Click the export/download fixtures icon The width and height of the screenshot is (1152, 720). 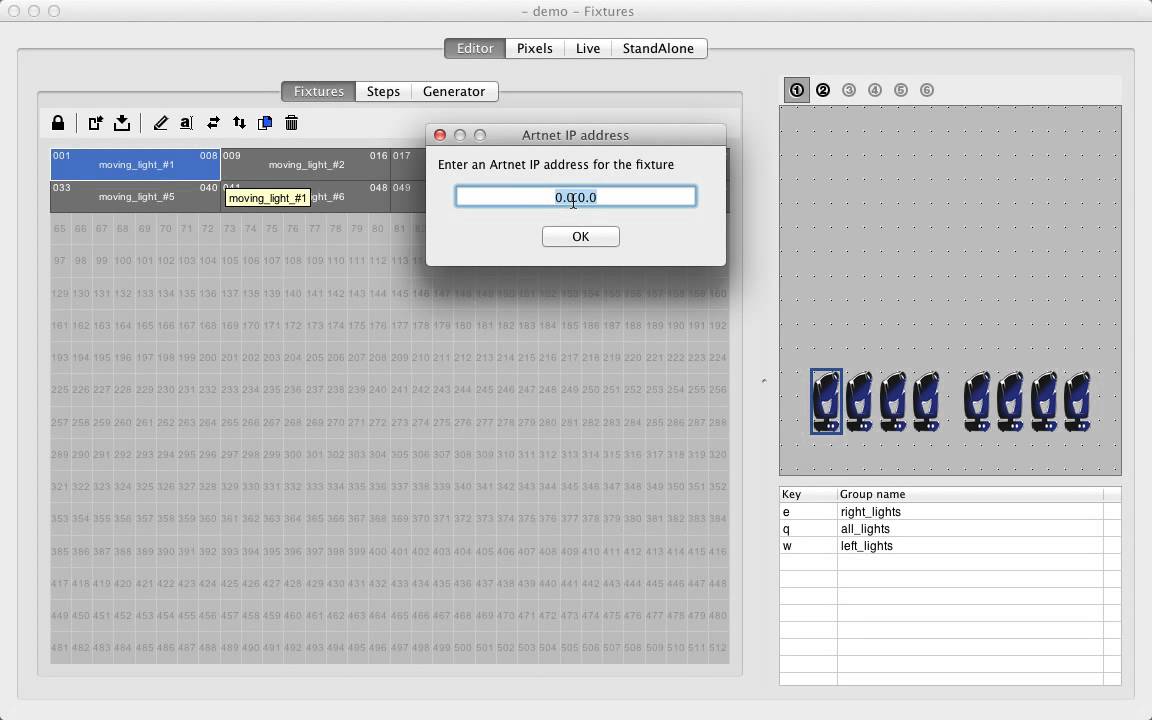pyautogui.click(x=122, y=123)
